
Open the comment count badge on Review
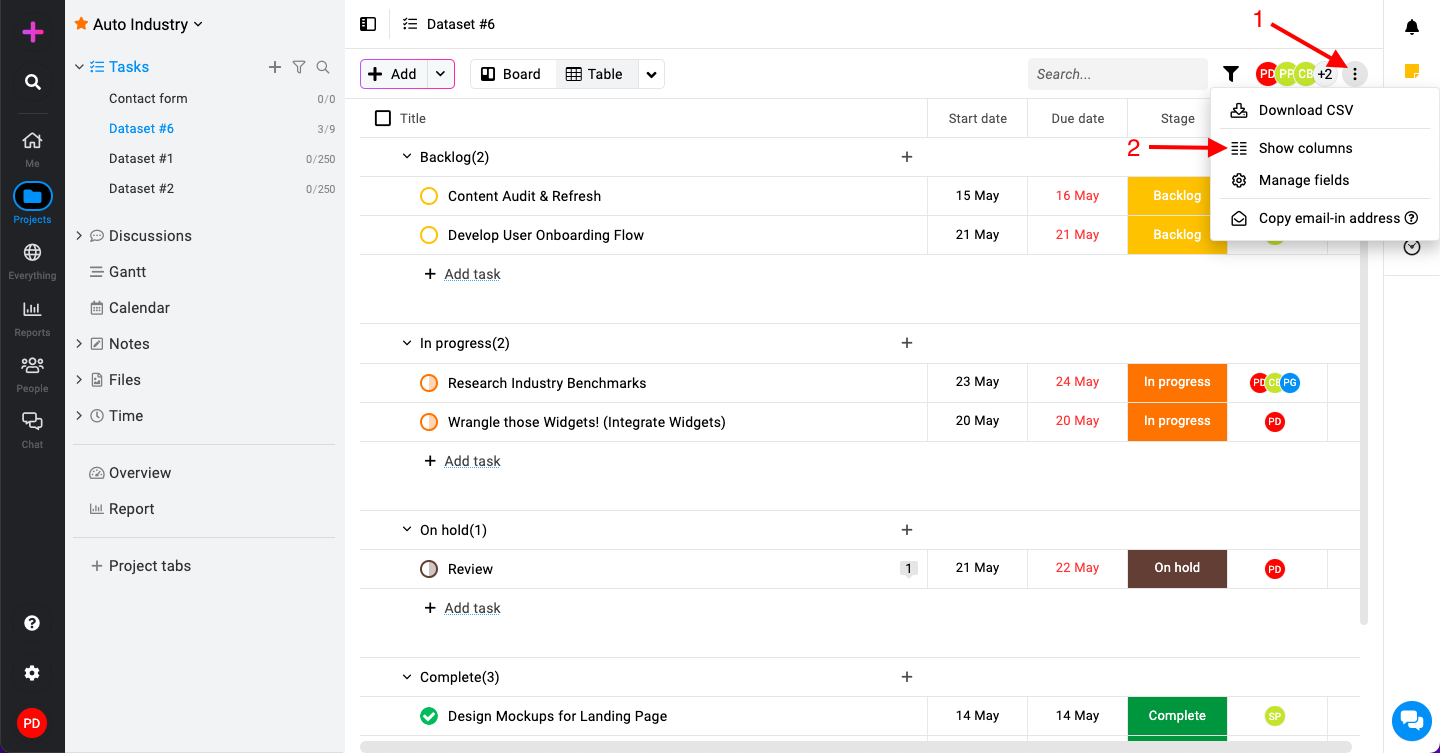click(908, 569)
